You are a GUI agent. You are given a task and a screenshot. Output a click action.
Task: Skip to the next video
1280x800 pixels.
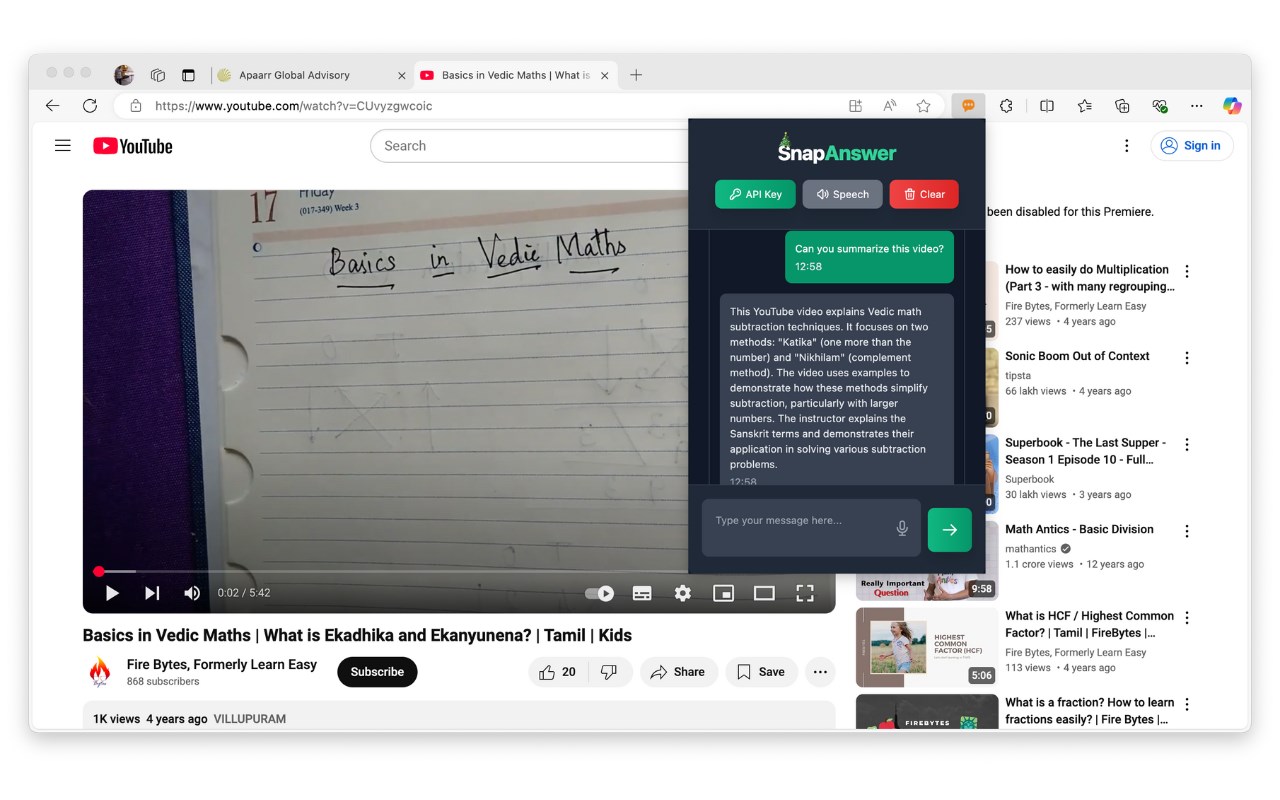pos(152,593)
